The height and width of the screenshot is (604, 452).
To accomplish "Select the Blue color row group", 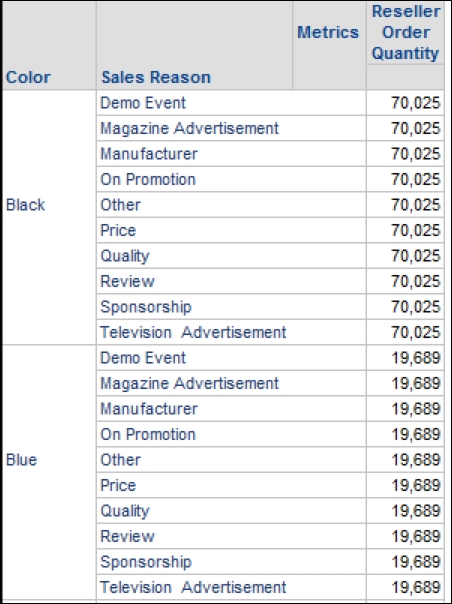I will (x=22, y=460).
